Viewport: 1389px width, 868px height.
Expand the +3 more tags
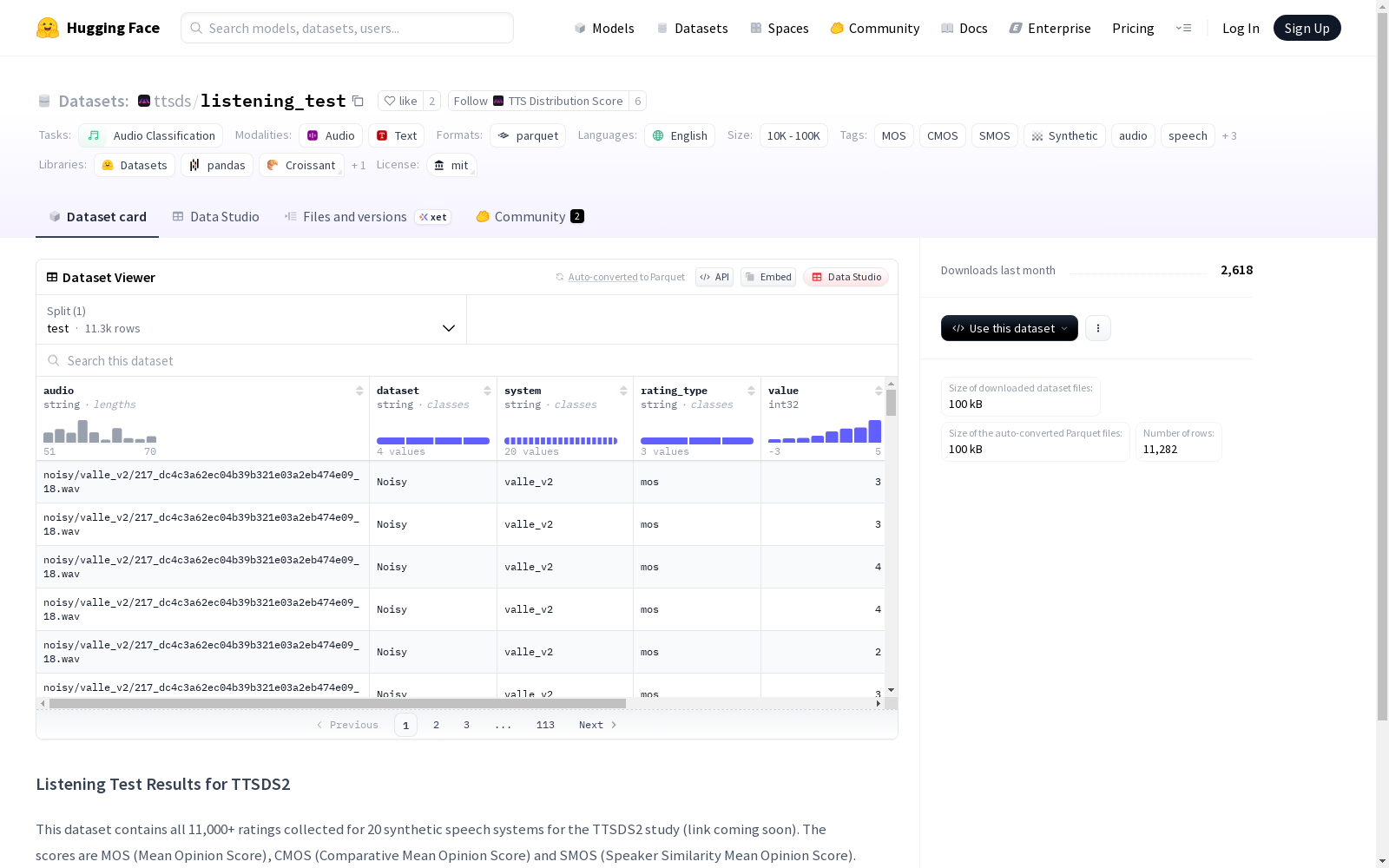point(1229,135)
